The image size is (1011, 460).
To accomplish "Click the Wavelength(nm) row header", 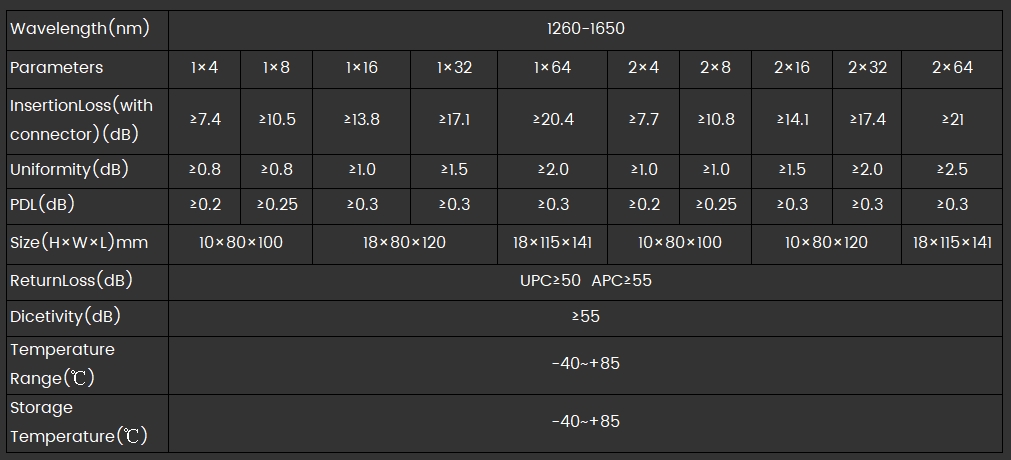I will (87, 30).
